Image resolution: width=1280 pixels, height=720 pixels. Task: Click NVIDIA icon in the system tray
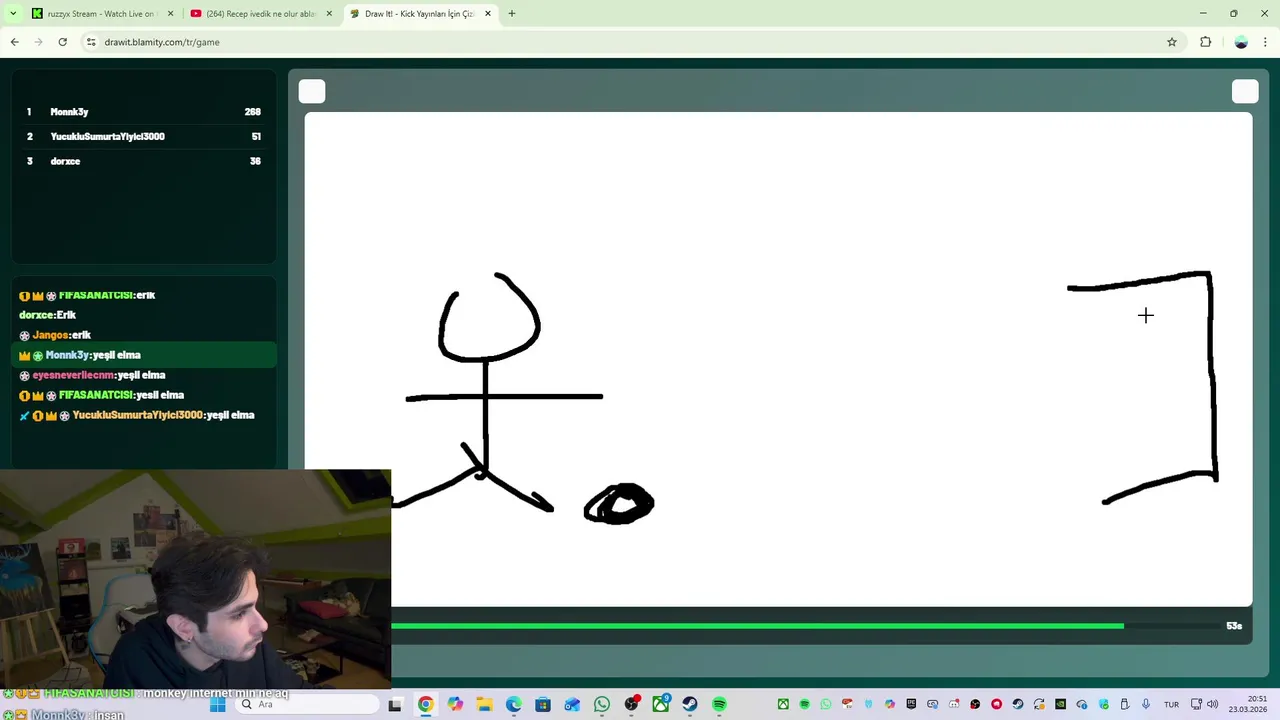click(1060, 705)
